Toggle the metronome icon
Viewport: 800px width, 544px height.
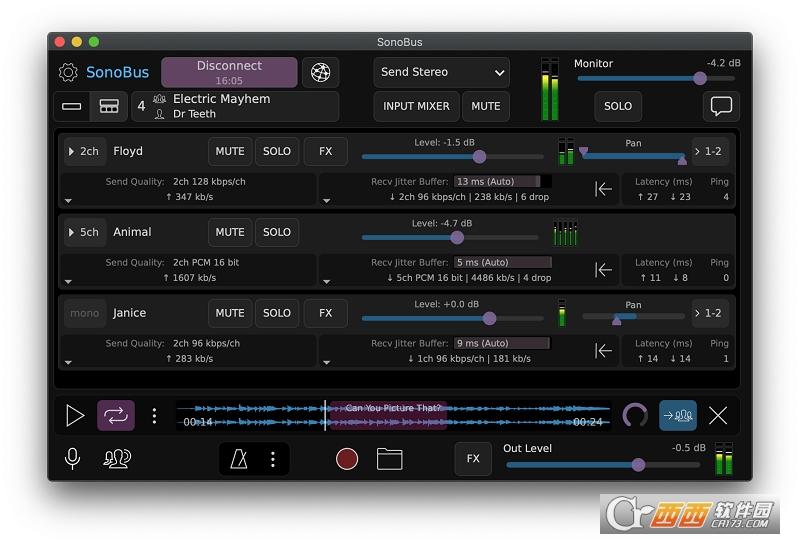[x=238, y=459]
